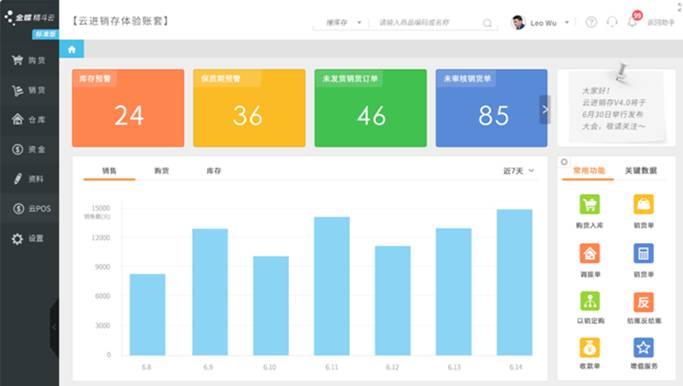The image size is (683, 386).
Task: Collapse the sidebar with the left handle
Action: click(54, 327)
